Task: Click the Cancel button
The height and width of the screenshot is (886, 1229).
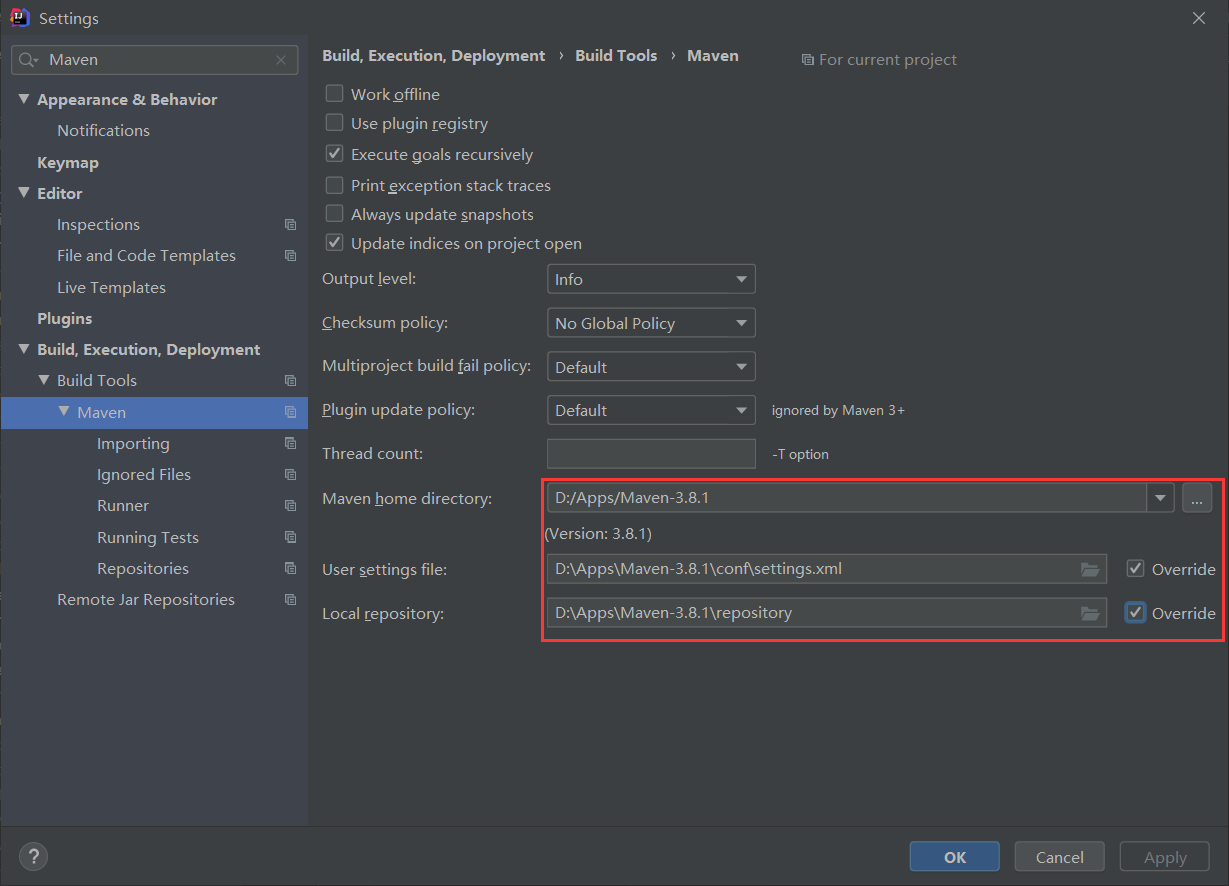Action: click(x=1060, y=857)
